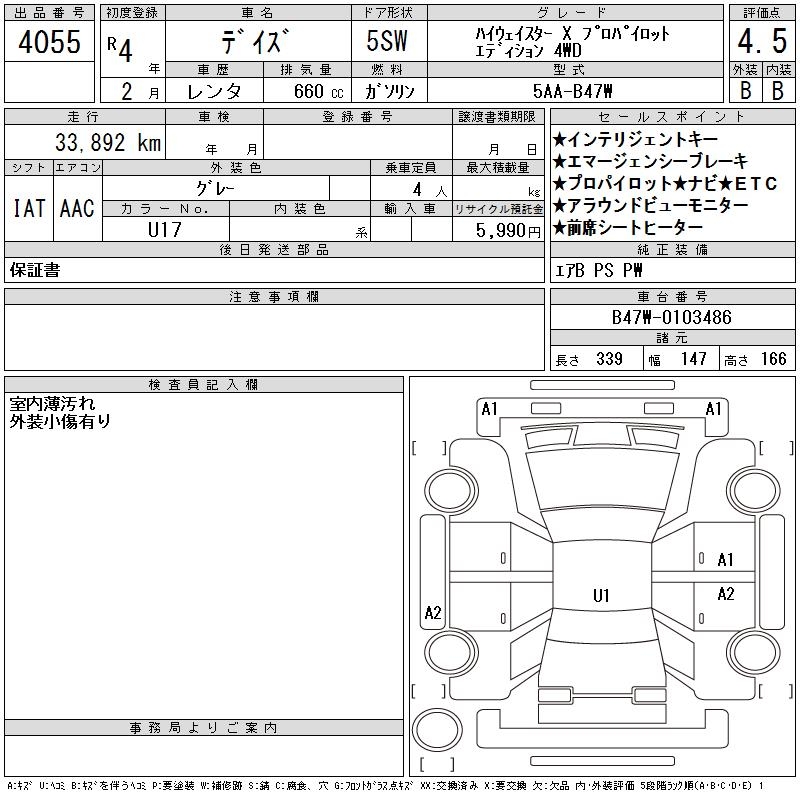This screenshot has width=800, height=800.
Task: Select the 車台番号 header
Action: coord(672,296)
